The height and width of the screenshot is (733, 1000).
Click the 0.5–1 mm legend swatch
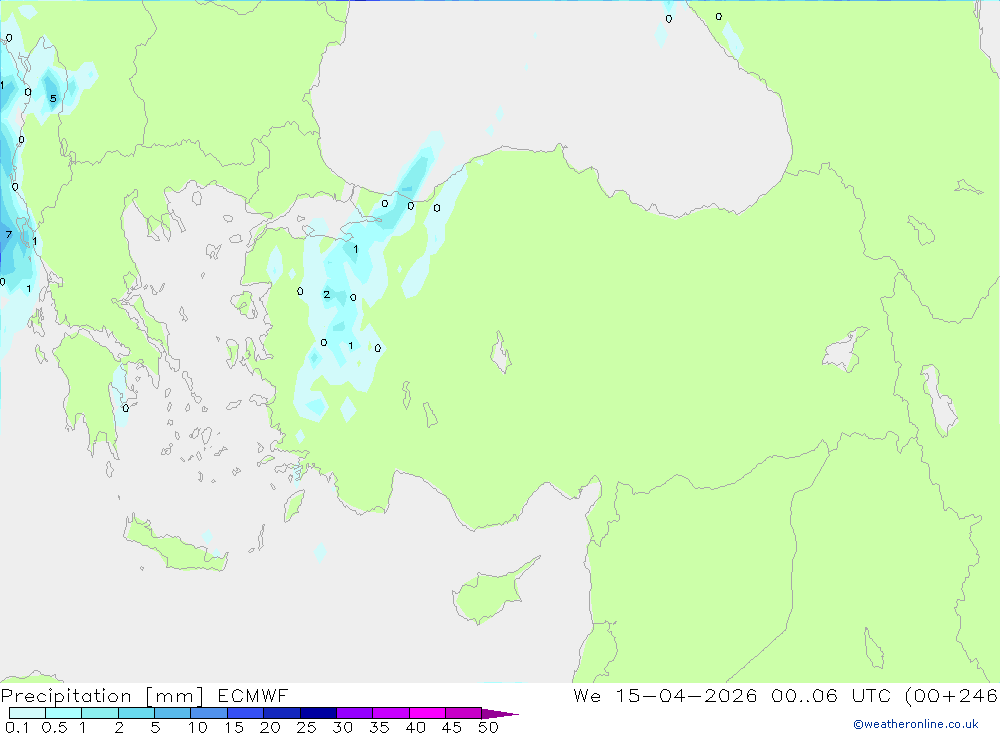(x=64, y=713)
